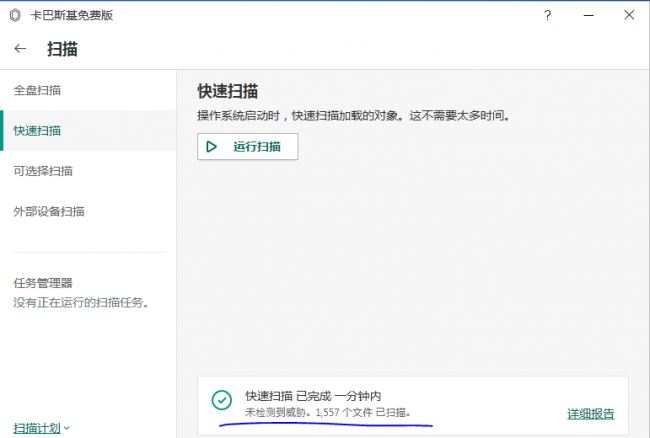Open the 外部设备扫描 tab
The image size is (650, 438).
[x=88, y=211]
